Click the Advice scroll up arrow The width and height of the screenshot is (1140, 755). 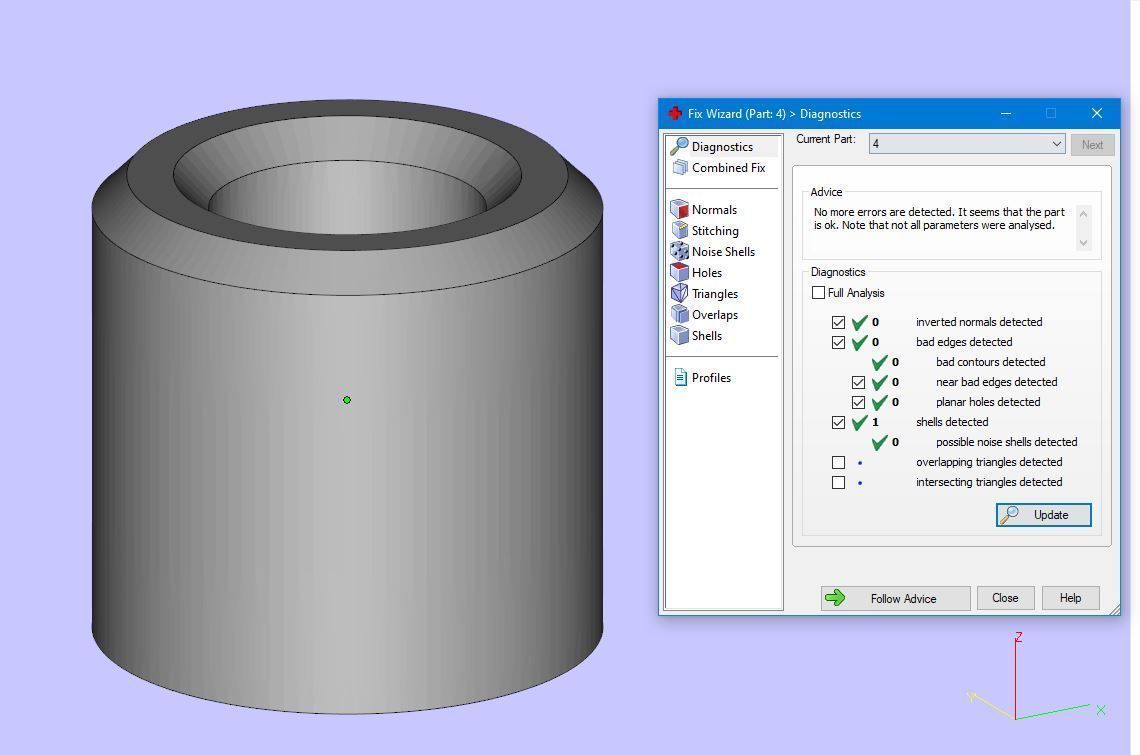pyautogui.click(x=1083, y=214)
